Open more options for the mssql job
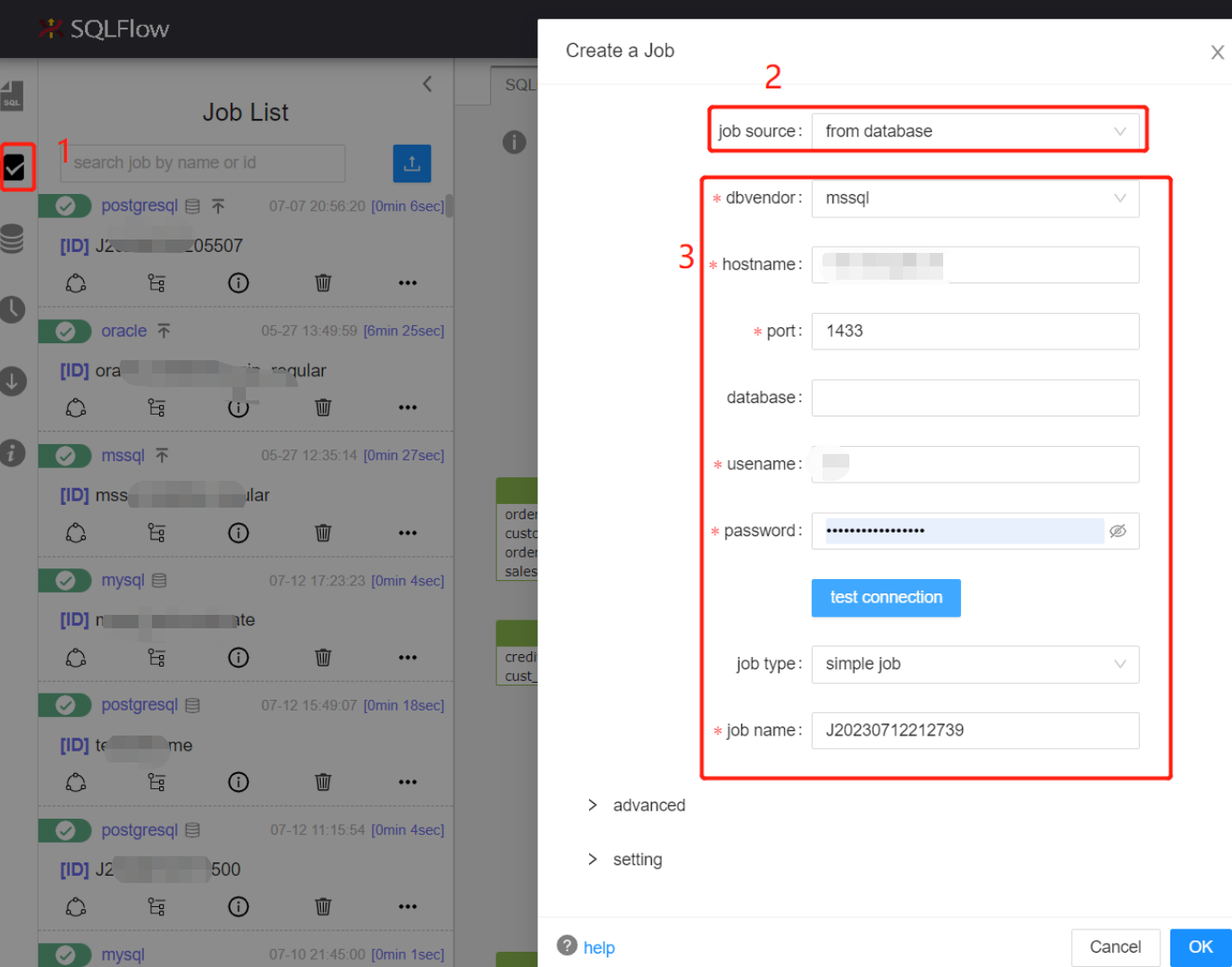 tap(408, 533)
